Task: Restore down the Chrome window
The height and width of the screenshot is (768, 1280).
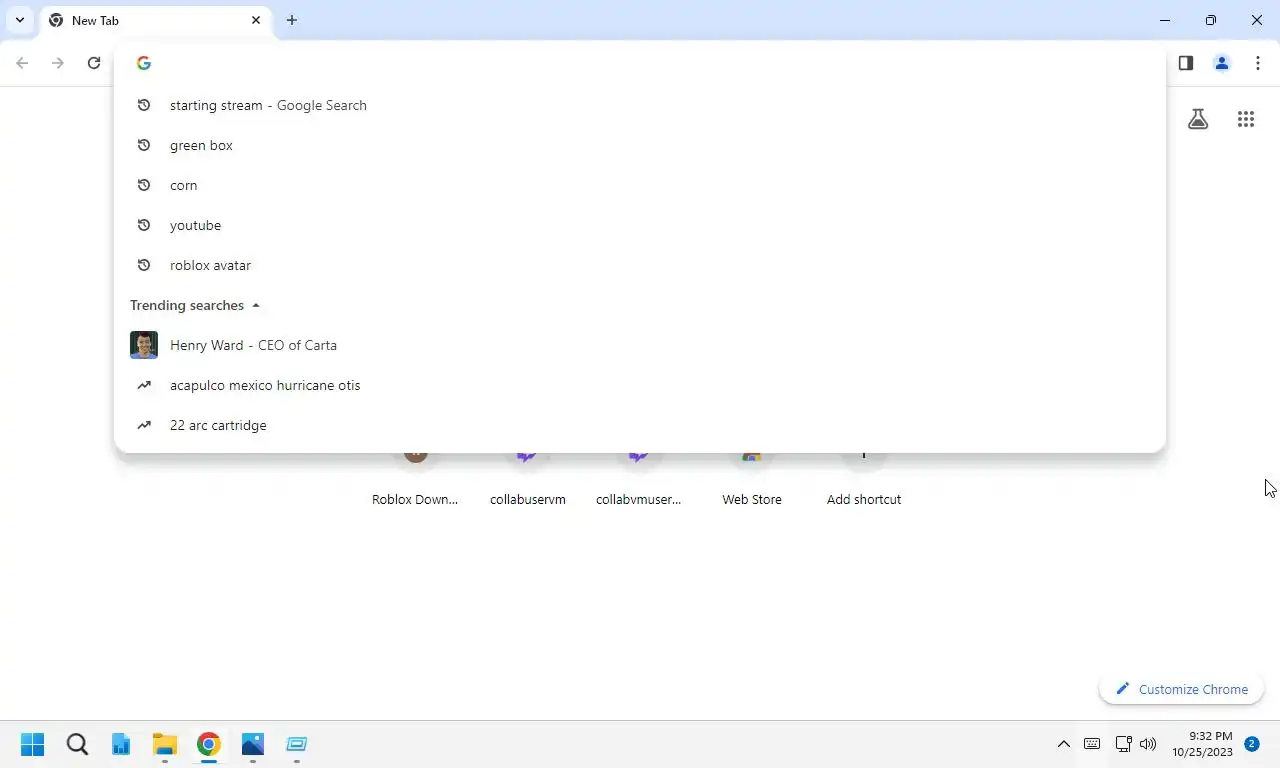Action: click(1211, 20)
